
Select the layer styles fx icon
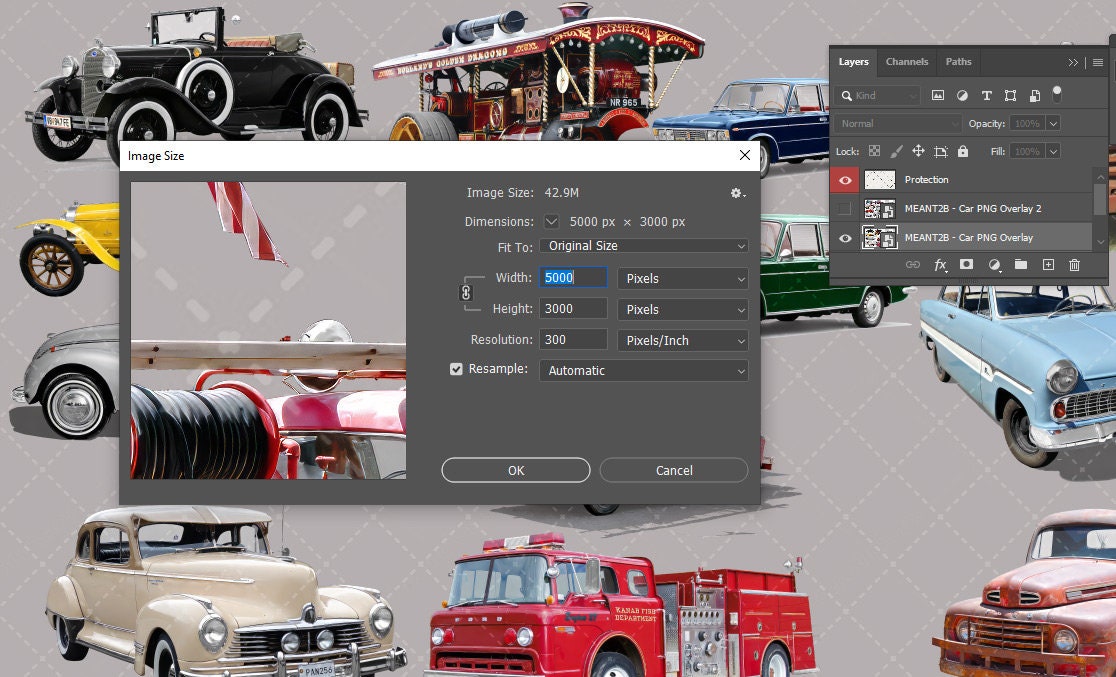pyautogui.click(x=938, y=264)
